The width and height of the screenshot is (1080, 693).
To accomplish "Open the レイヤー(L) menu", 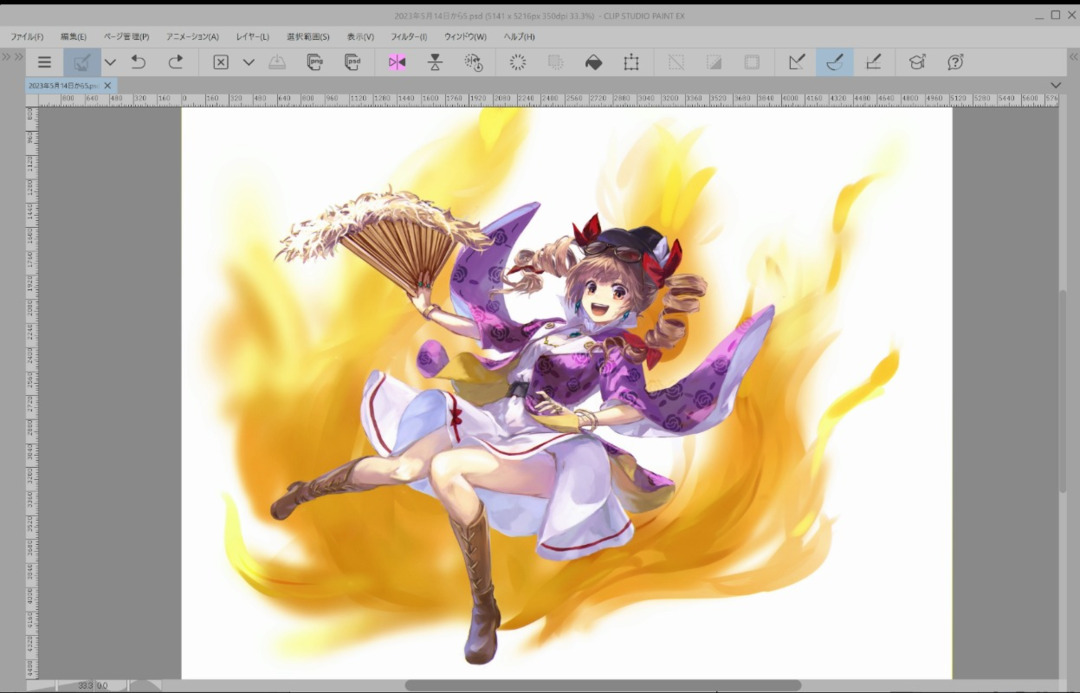I will point(252,37).
